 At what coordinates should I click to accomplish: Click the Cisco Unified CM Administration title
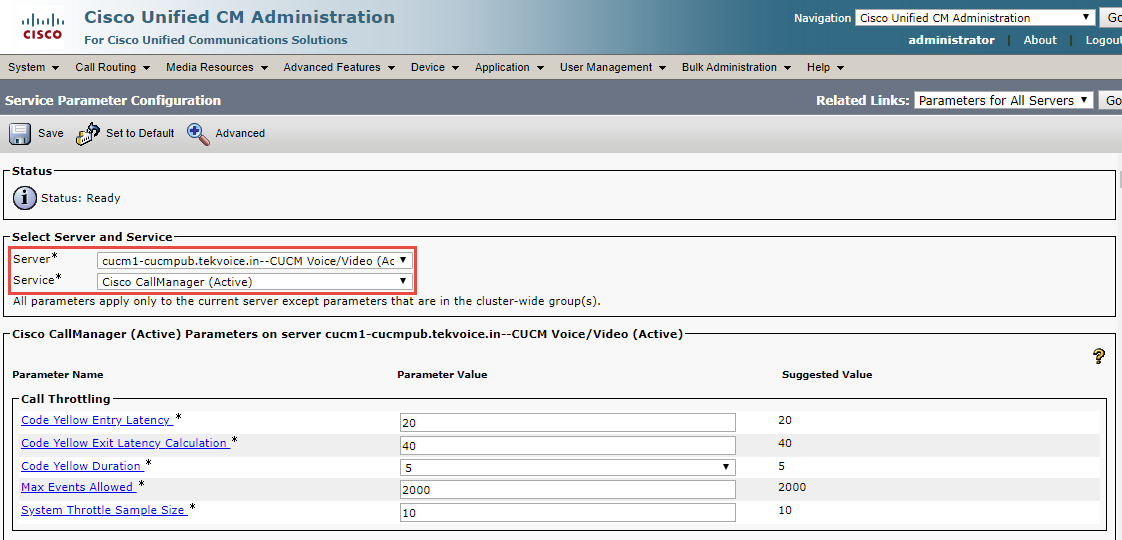(239, 17)
